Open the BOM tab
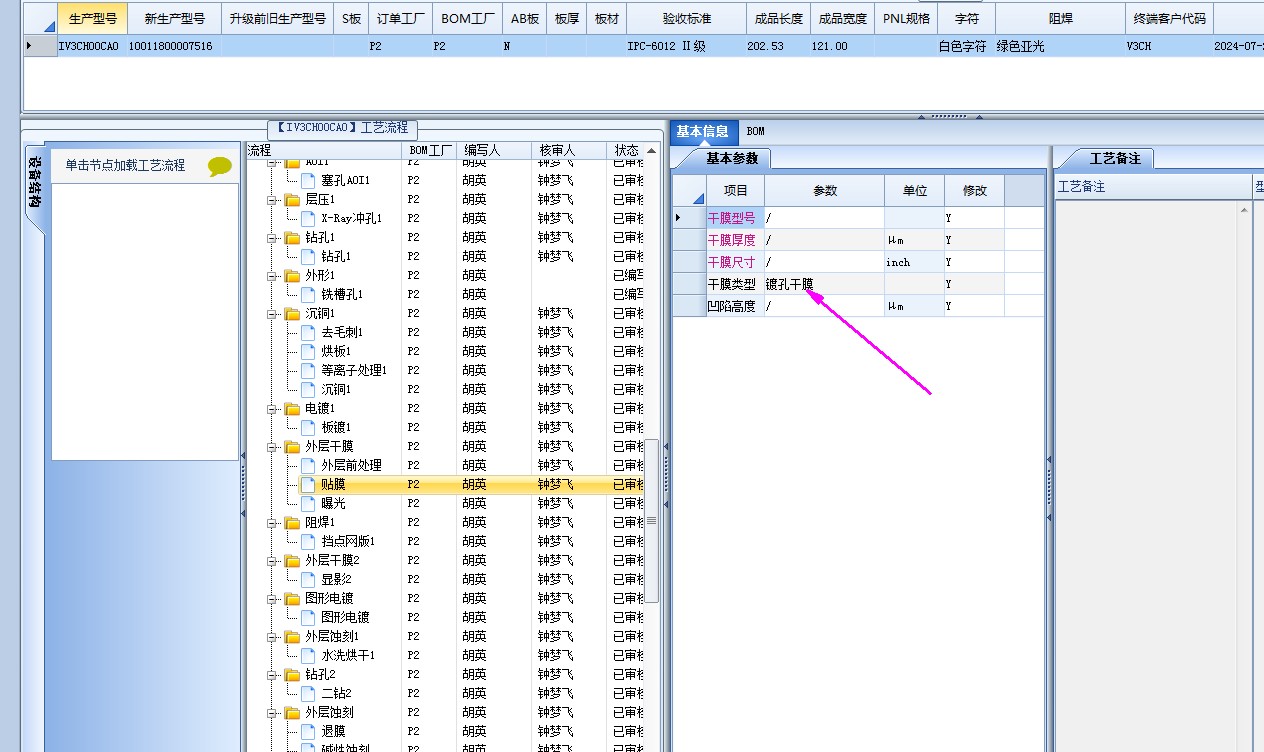 pos(756,131)
